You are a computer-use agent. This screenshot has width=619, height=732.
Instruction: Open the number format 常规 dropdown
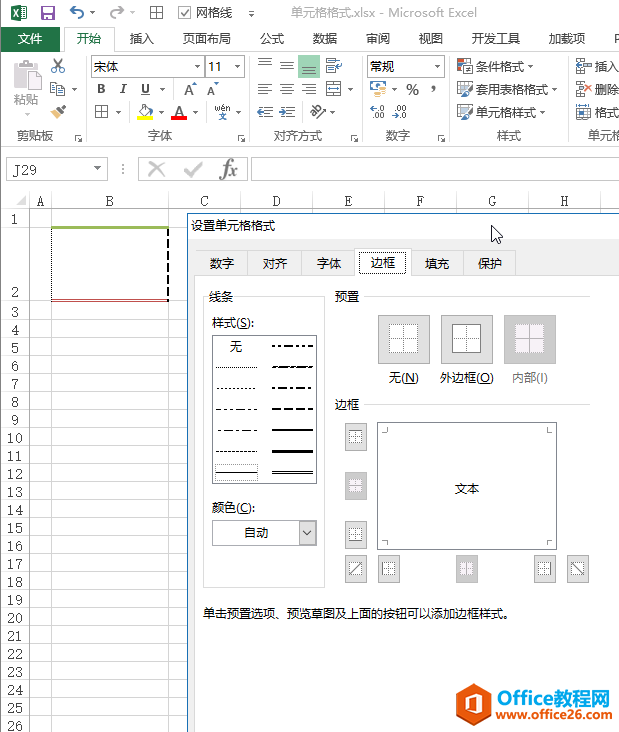click(x=437, y=66)
